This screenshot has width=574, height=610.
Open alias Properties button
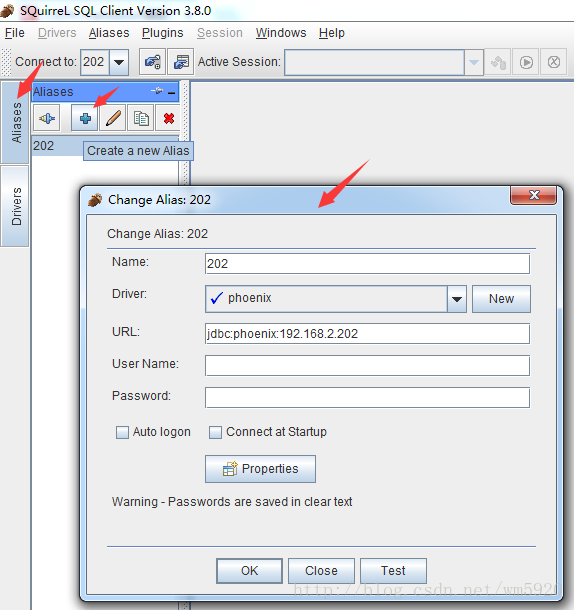click(260, 469)
